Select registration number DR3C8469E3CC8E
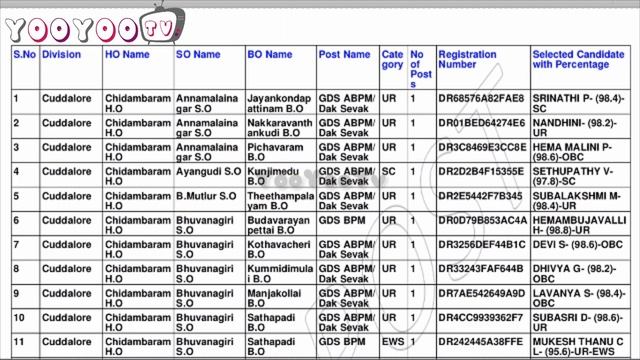 tap(482, 147)
